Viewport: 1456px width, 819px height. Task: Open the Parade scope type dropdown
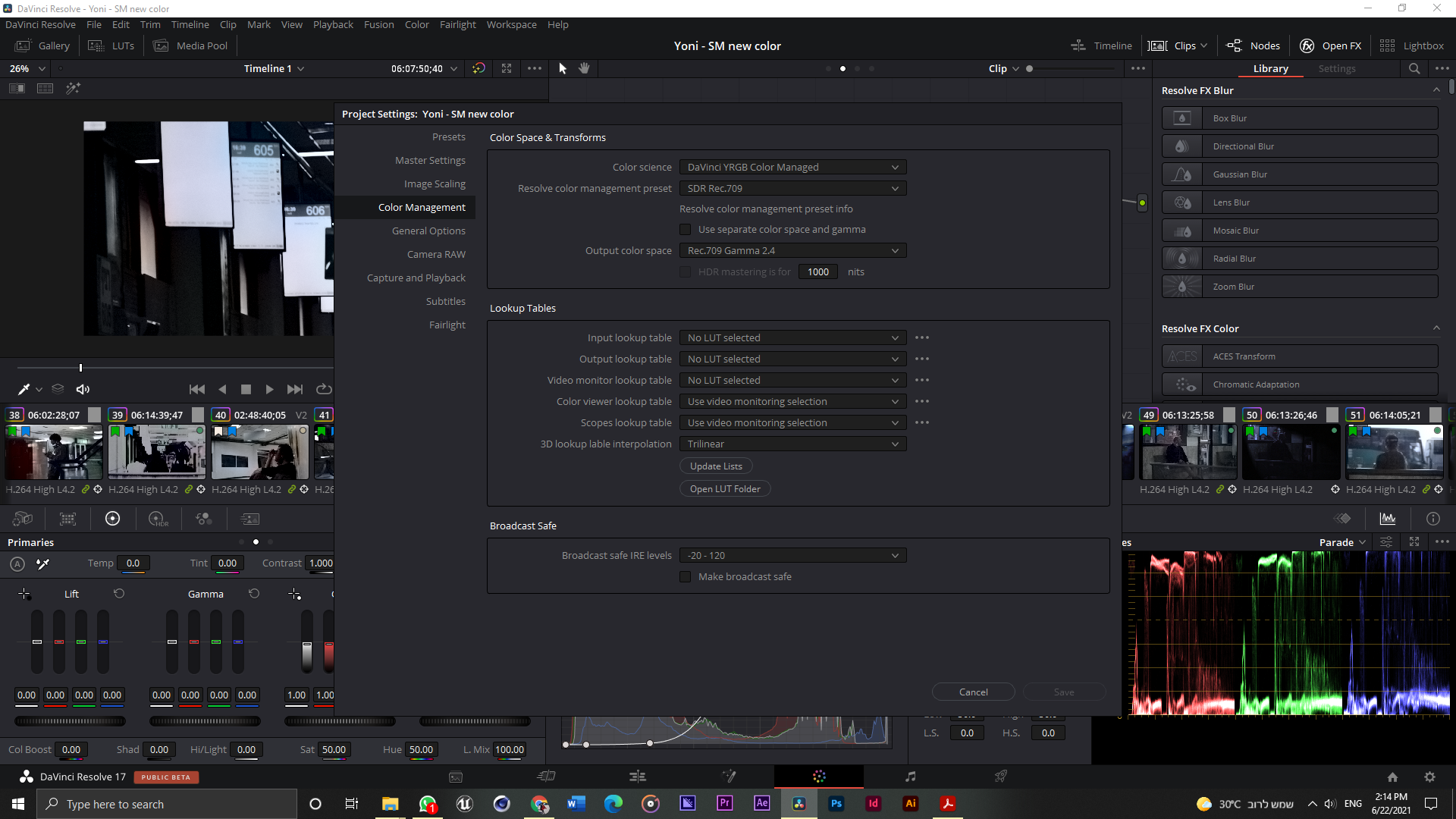1342,542
